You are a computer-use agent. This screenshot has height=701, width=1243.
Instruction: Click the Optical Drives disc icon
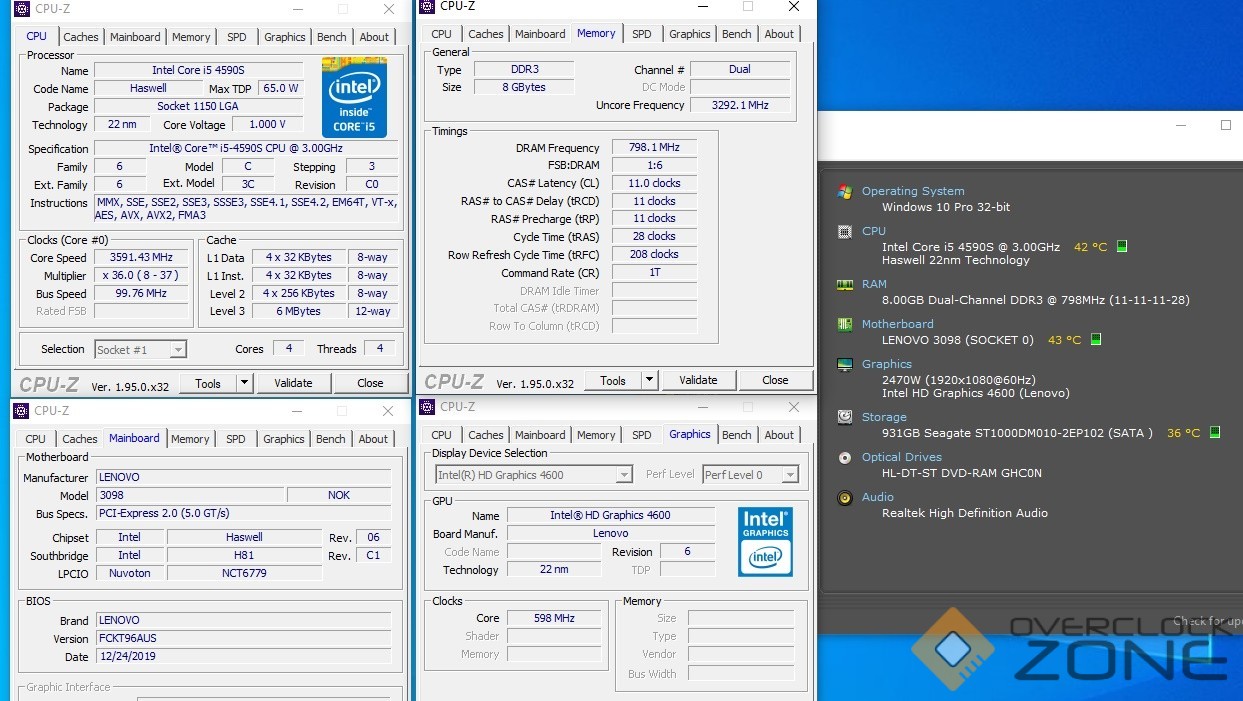click(845, 457)
